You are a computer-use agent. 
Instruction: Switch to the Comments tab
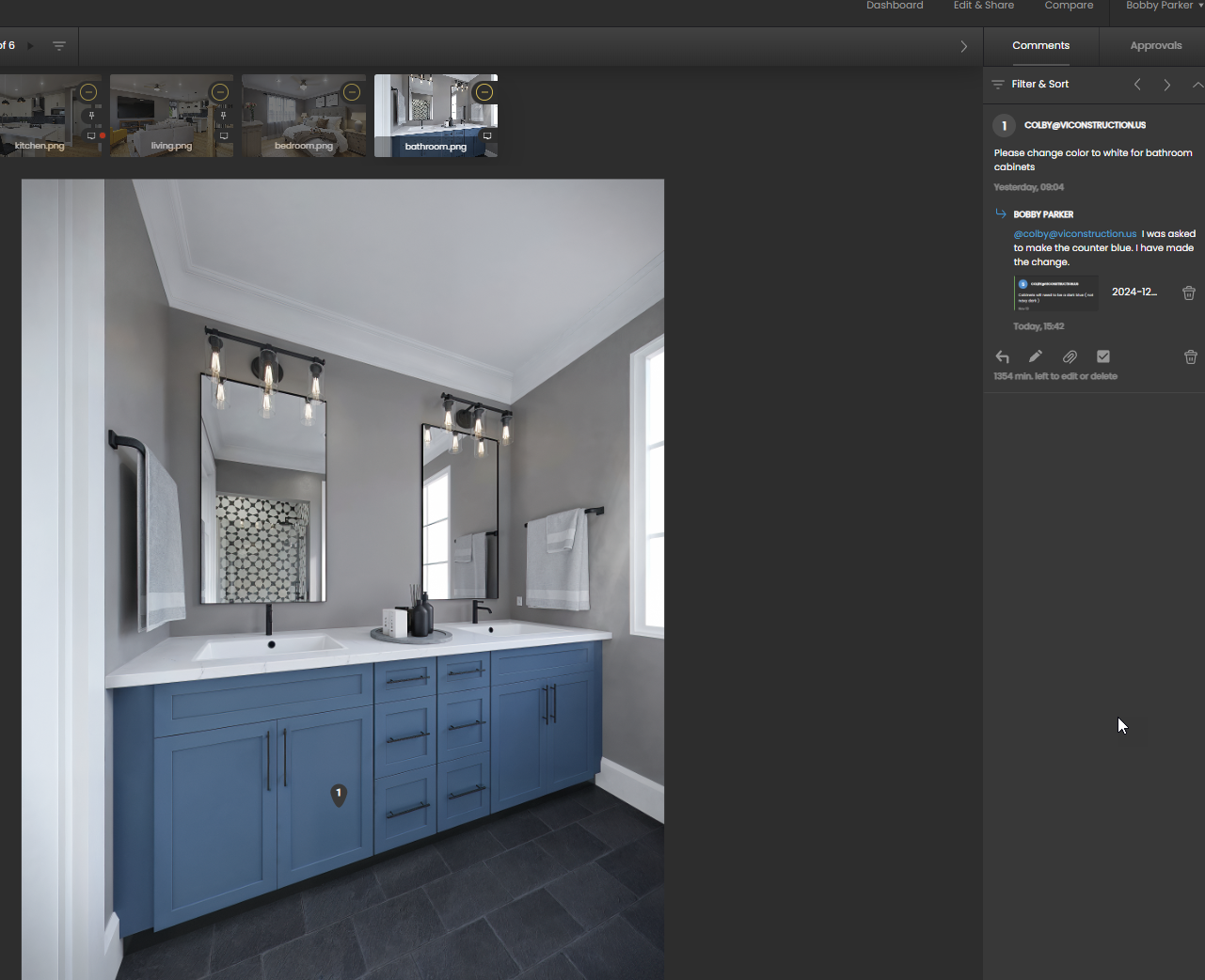(1040, 45)
